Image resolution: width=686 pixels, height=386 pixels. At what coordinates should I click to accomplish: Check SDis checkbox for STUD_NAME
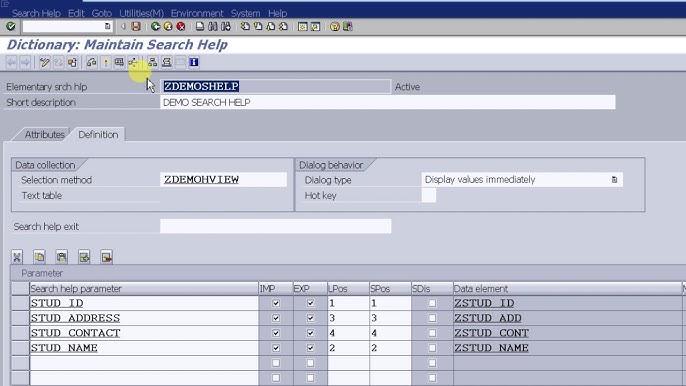(432, 347)
